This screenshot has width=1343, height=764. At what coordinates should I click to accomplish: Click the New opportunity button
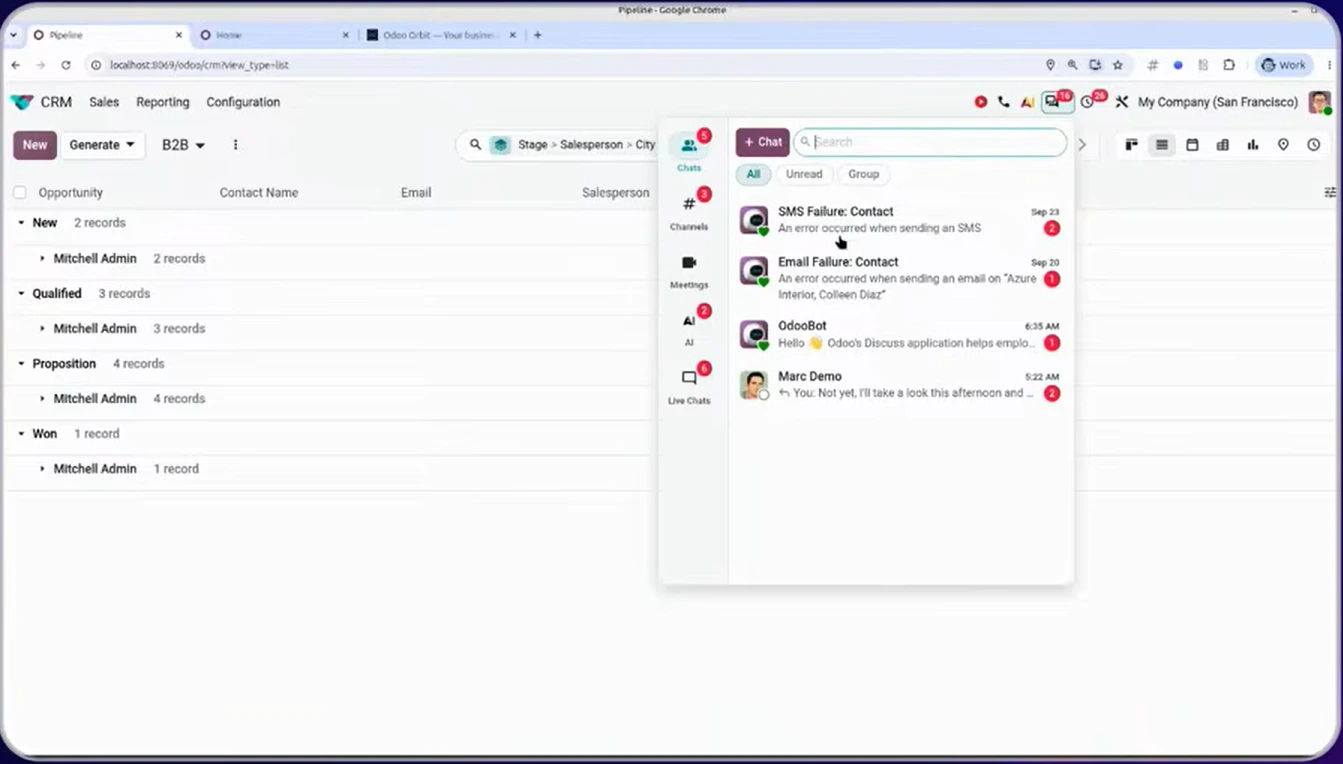click(35, 145)
